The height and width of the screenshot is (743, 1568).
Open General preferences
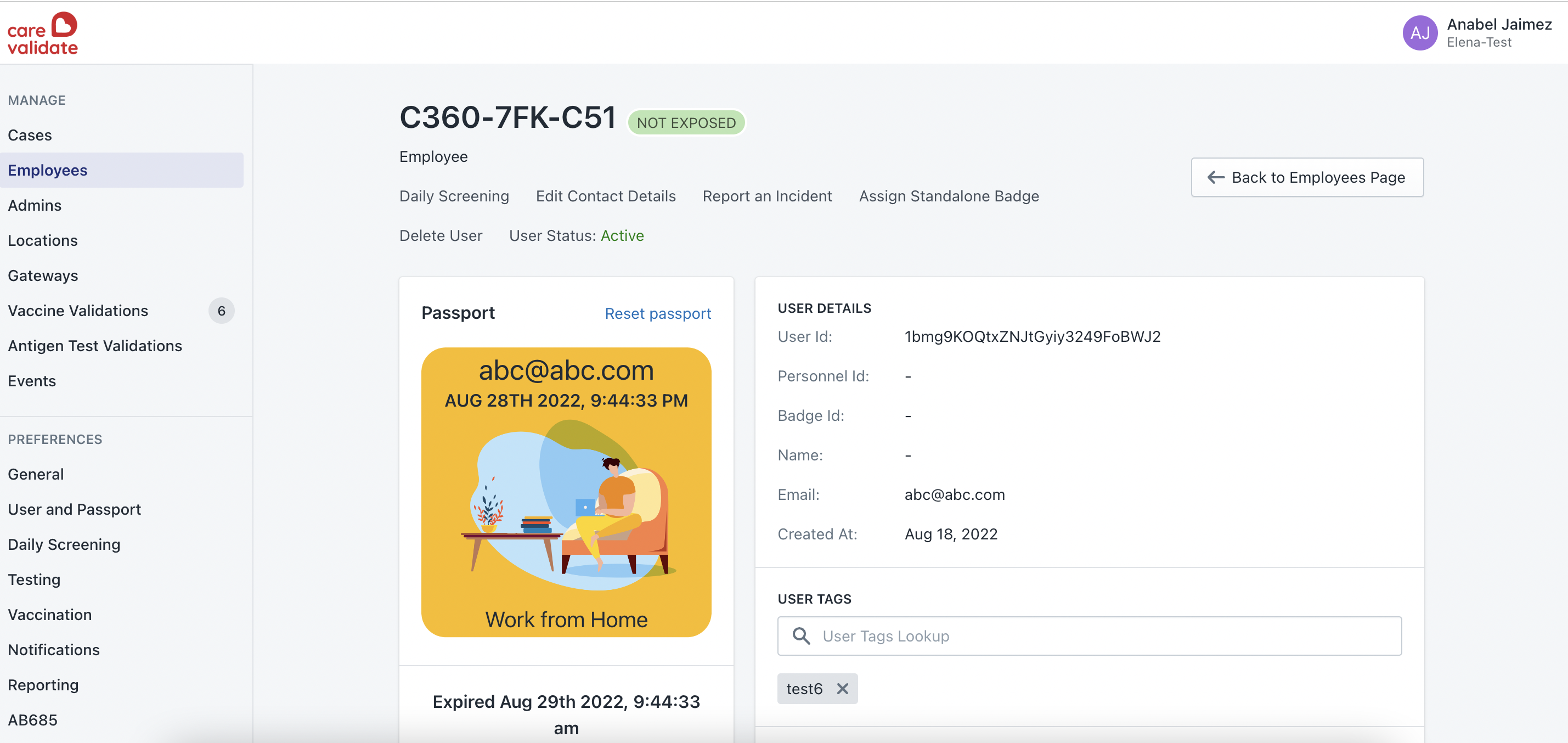[x=36, y=475]
